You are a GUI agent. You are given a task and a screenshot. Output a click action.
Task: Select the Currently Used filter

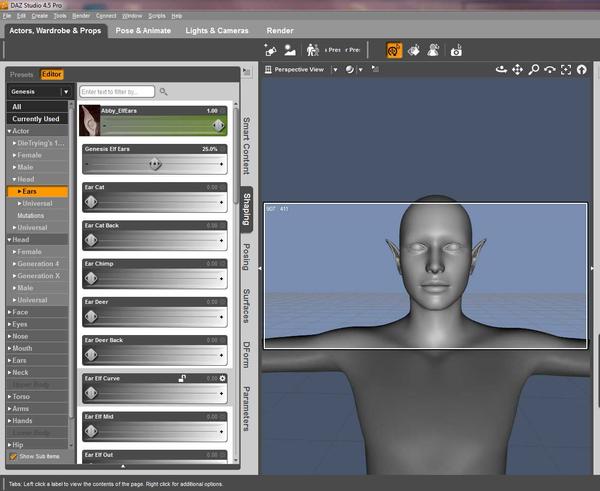(x=38, y=119)
